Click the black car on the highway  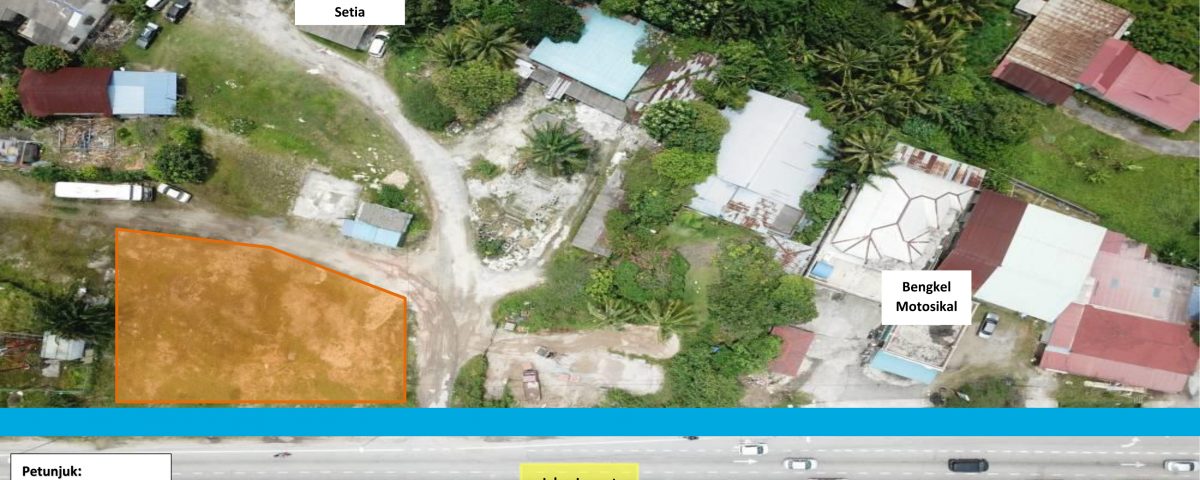click(967, 465)
